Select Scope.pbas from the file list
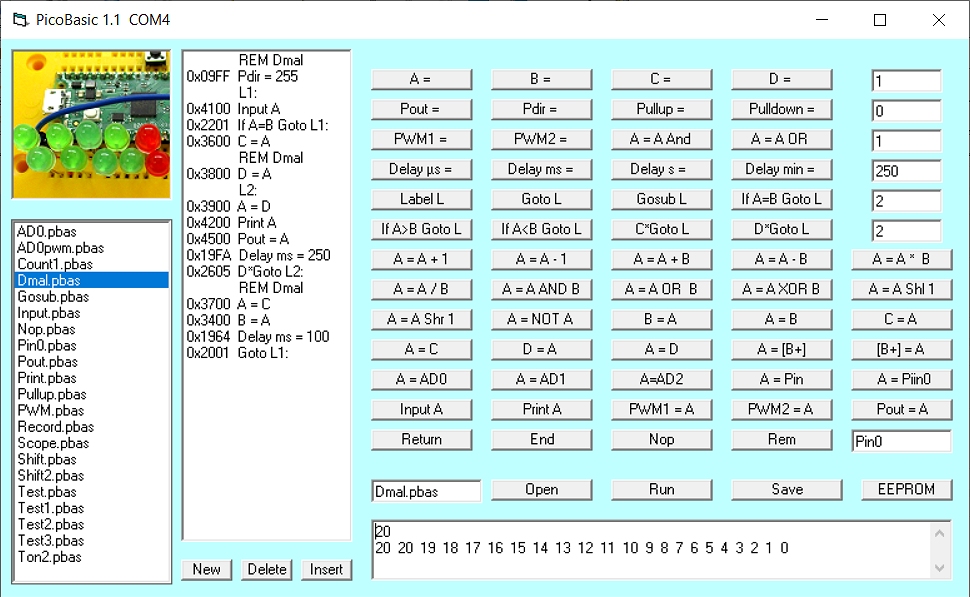970x597 pixels. pos(53,443)
